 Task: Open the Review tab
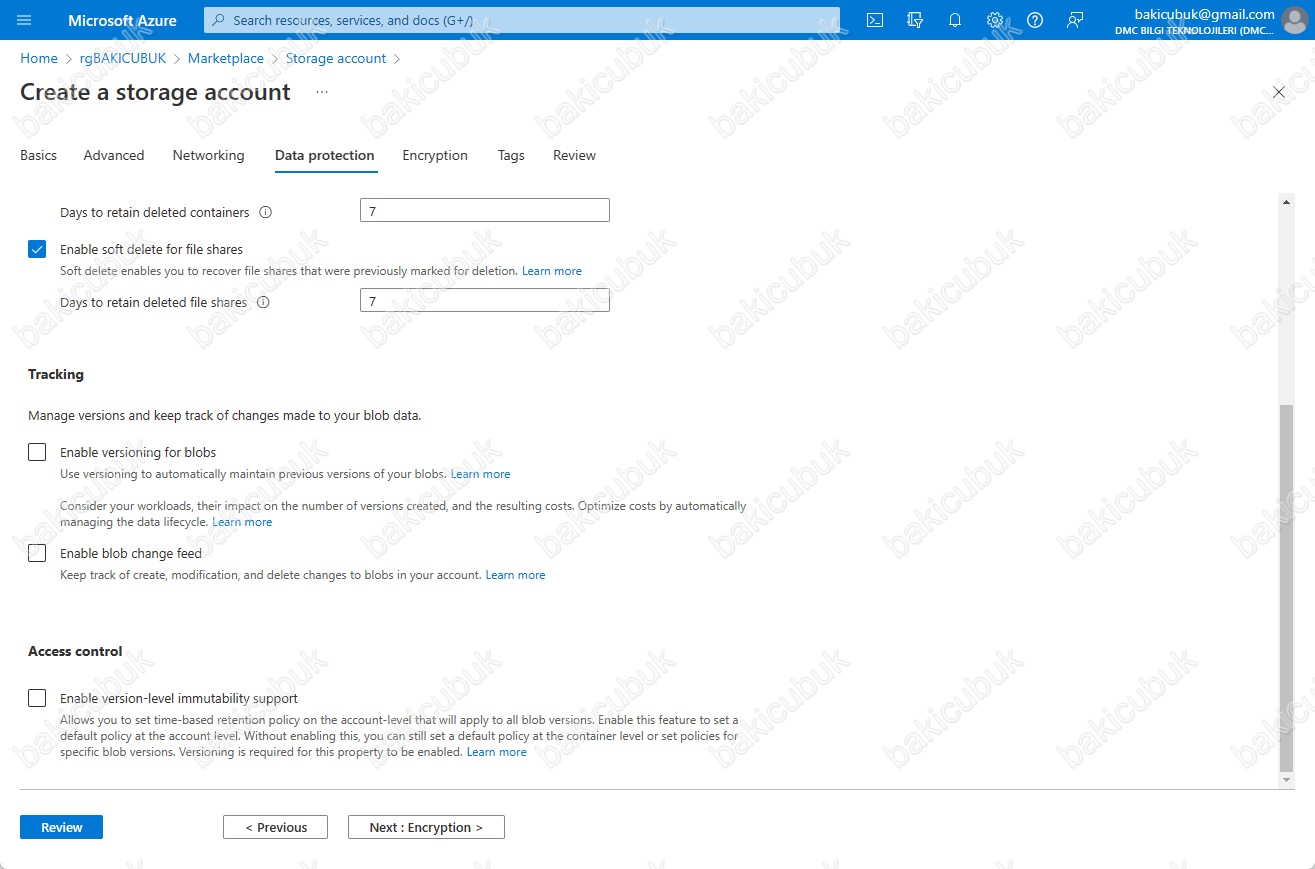pos(574,155)
